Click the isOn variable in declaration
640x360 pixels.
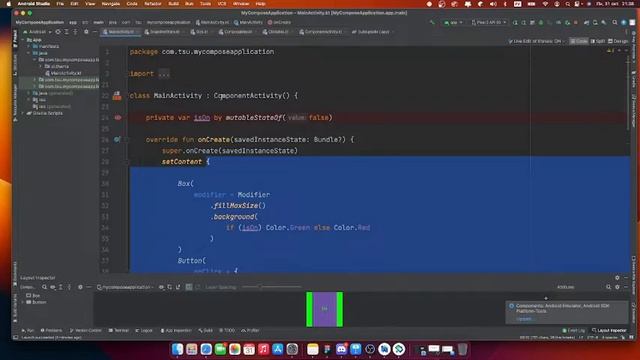pyautogui.click(x=202, y=118)
